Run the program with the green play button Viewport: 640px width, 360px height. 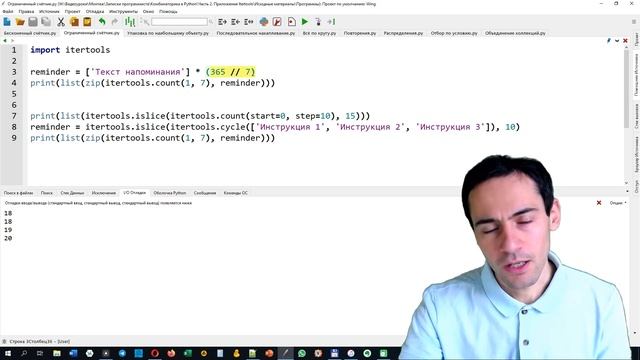coord(304,22)
